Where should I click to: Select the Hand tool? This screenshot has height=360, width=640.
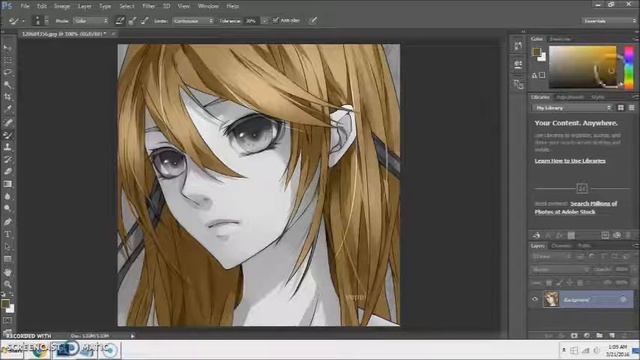click(x=7, y=272)
